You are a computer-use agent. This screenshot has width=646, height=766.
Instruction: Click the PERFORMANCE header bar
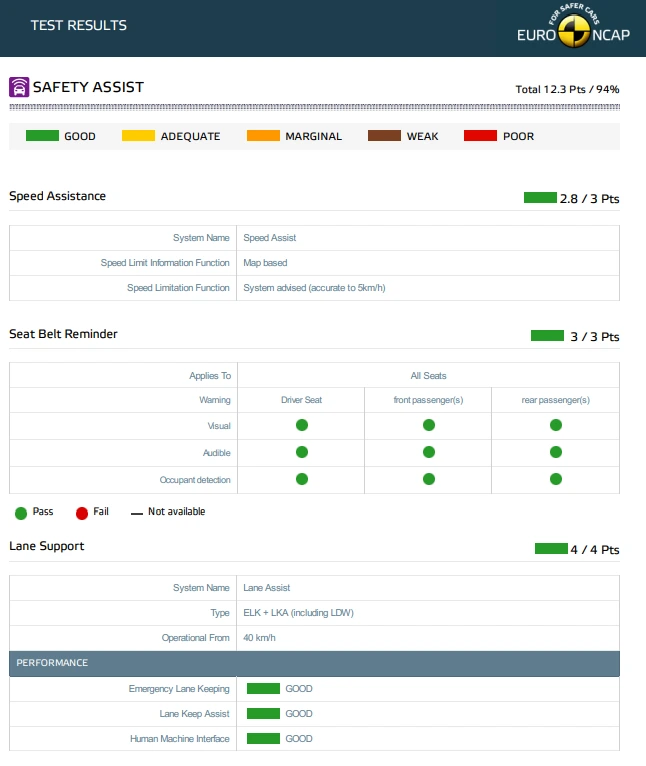[314, 663]
